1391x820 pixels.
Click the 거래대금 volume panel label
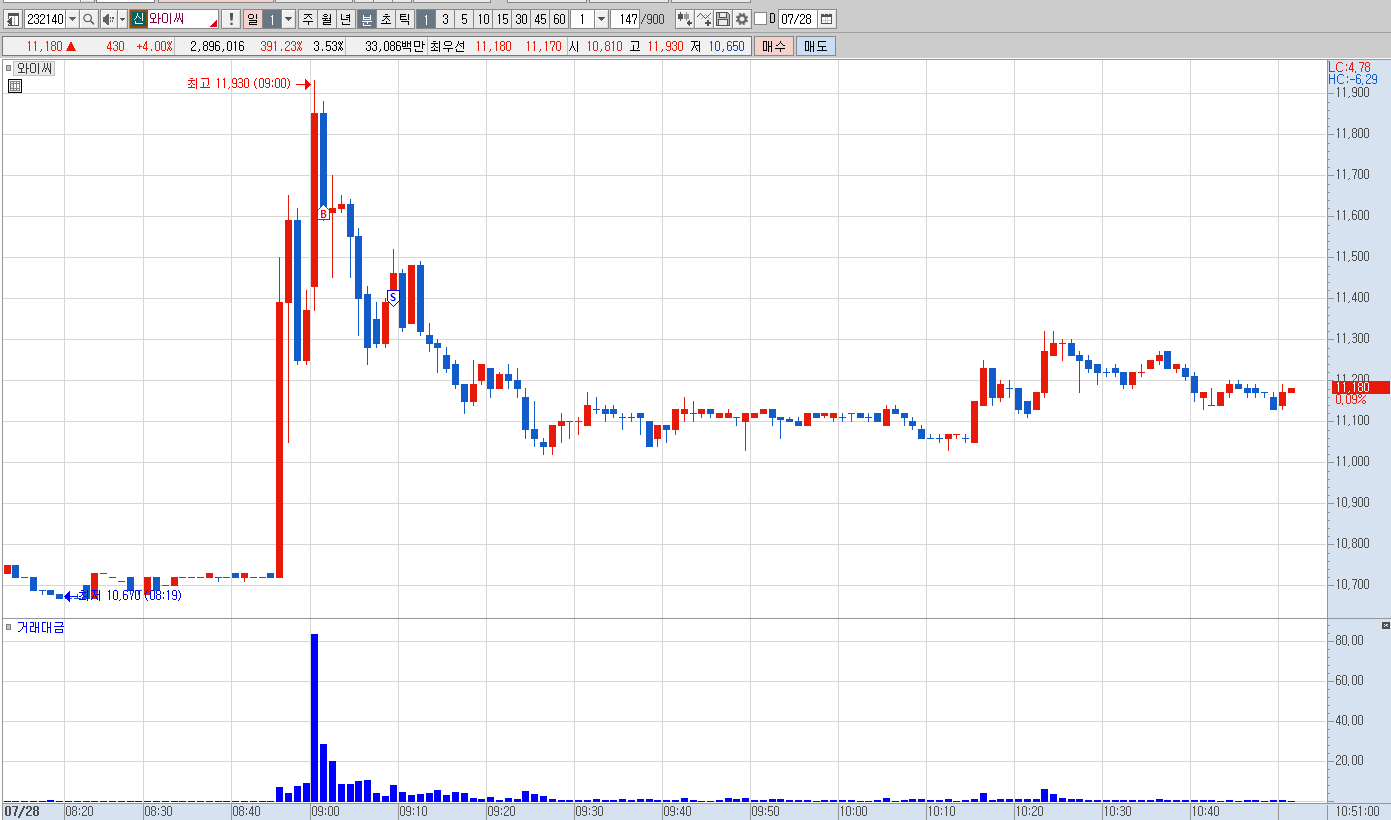[x=40, y=628]
